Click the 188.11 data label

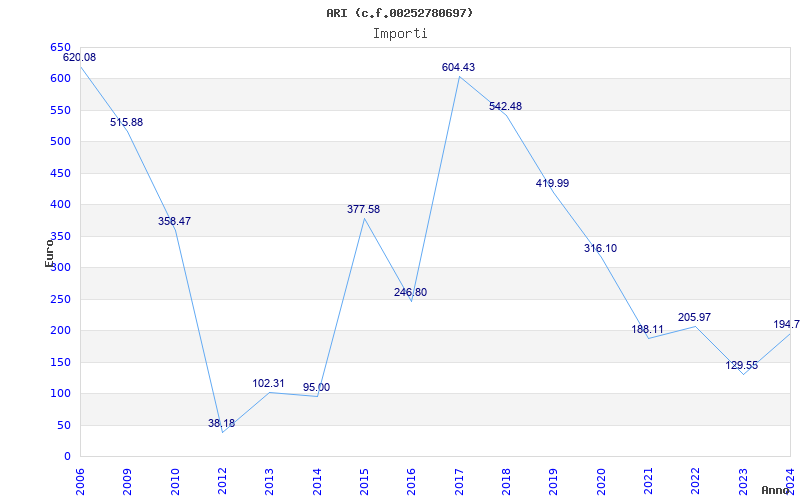click(x=647, y=329)
